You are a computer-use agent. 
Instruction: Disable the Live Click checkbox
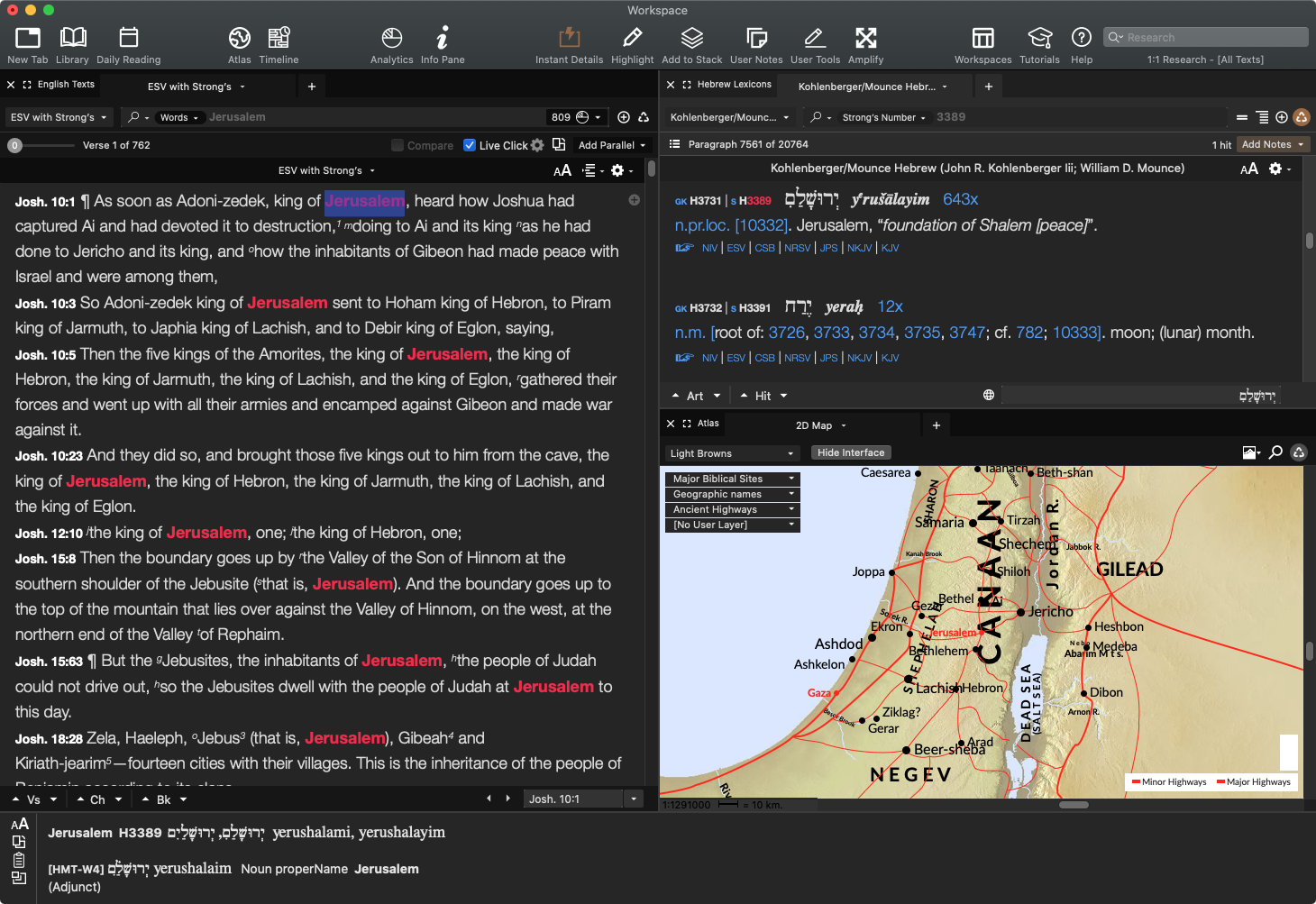pos(470,145)
